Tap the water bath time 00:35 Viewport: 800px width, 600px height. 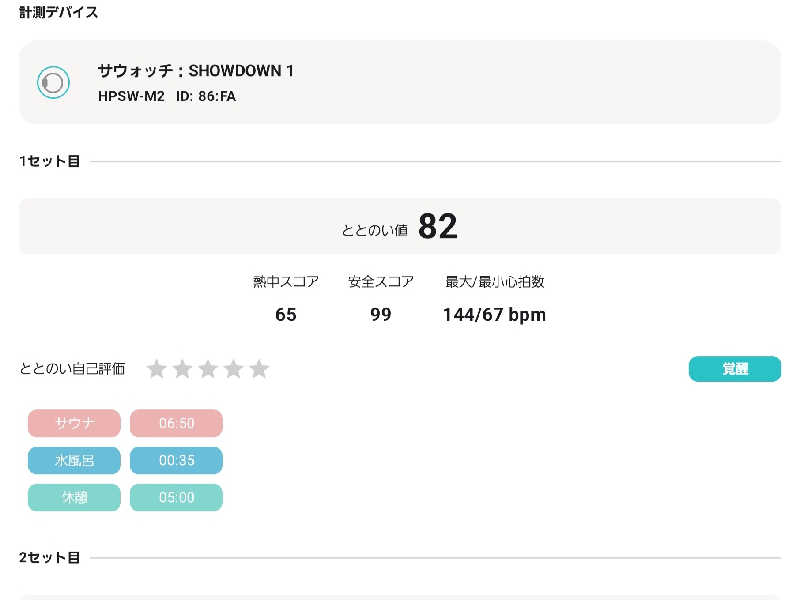176,461
